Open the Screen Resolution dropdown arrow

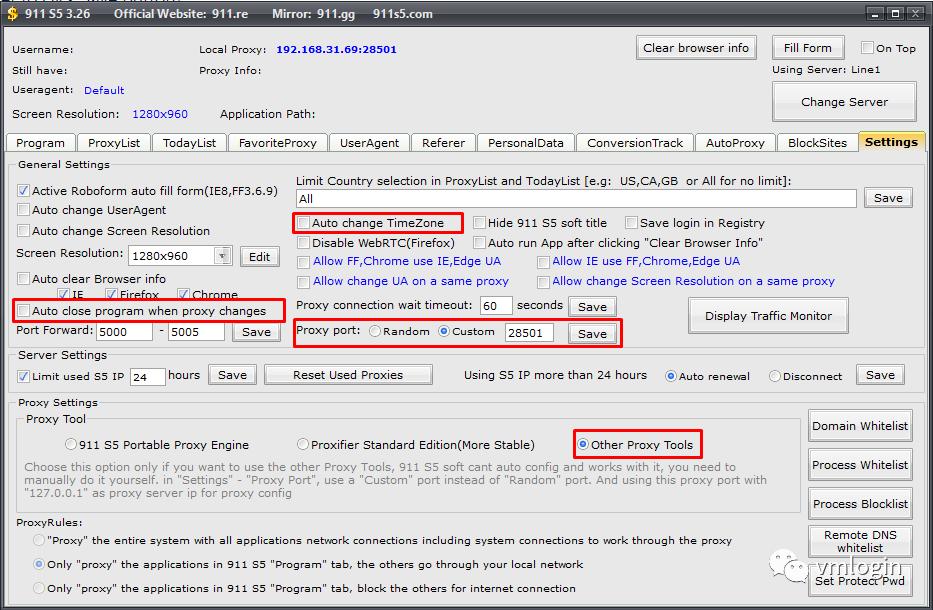point(222,256)
